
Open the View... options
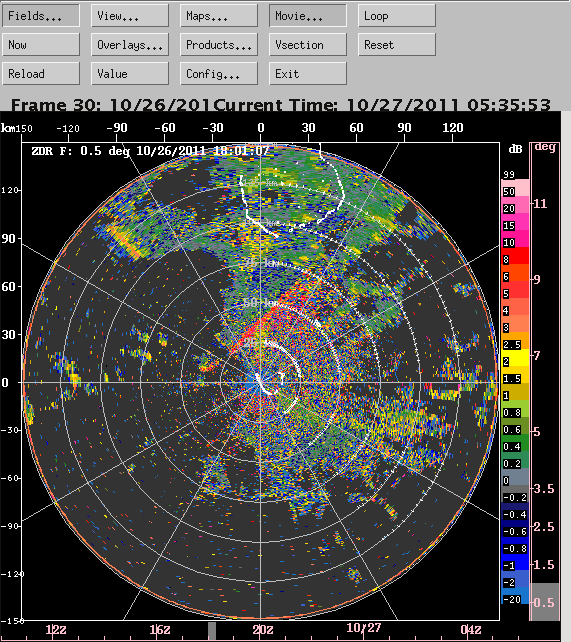[130, 16]
